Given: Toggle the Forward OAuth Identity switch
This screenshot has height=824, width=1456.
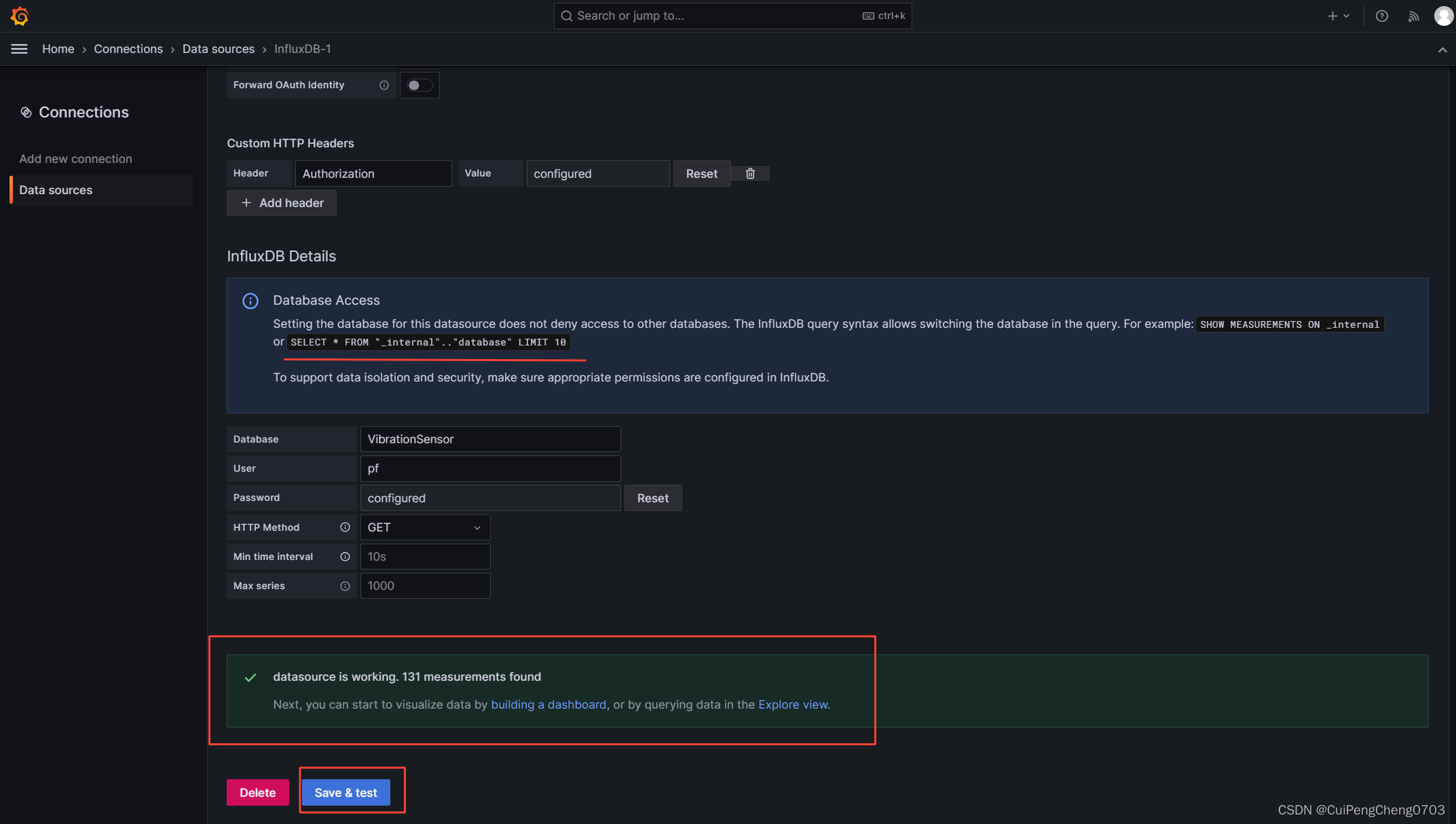Looking at the screenshot, I should 419,85.
